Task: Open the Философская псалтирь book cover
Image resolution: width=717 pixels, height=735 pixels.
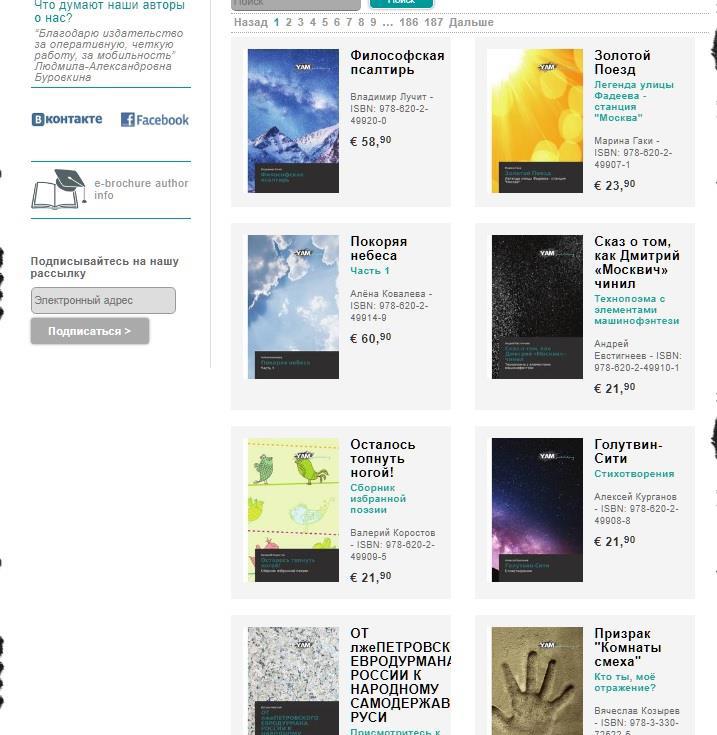Action: 293,121
